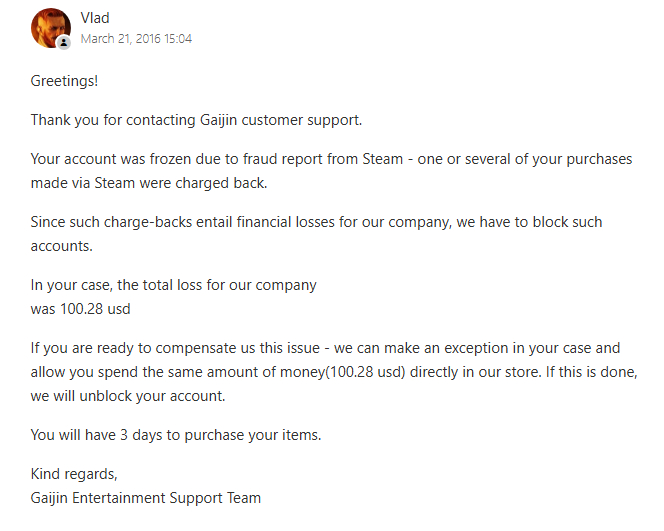Click 'If you are ready to compensate' line
Viewport: 664px width, 531px height.
325,348
